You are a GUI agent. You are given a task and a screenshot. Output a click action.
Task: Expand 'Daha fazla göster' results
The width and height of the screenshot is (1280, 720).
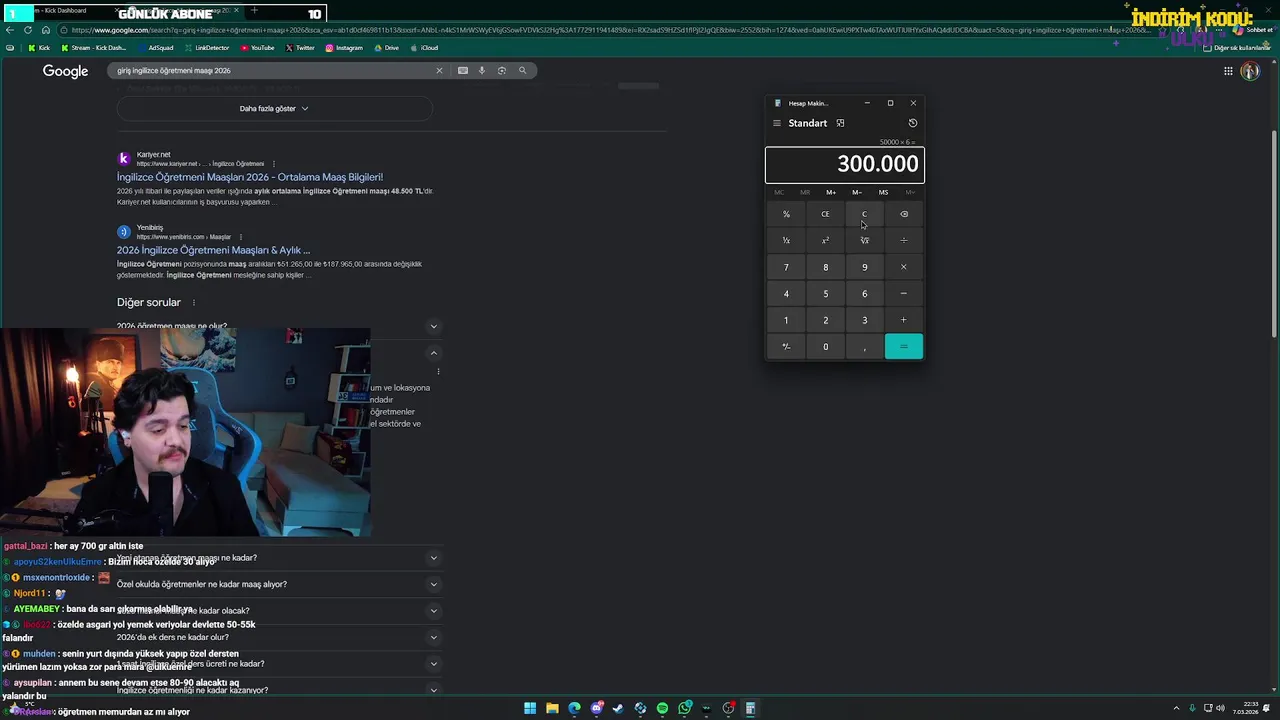pyautogui.click(x=274, y=108)
